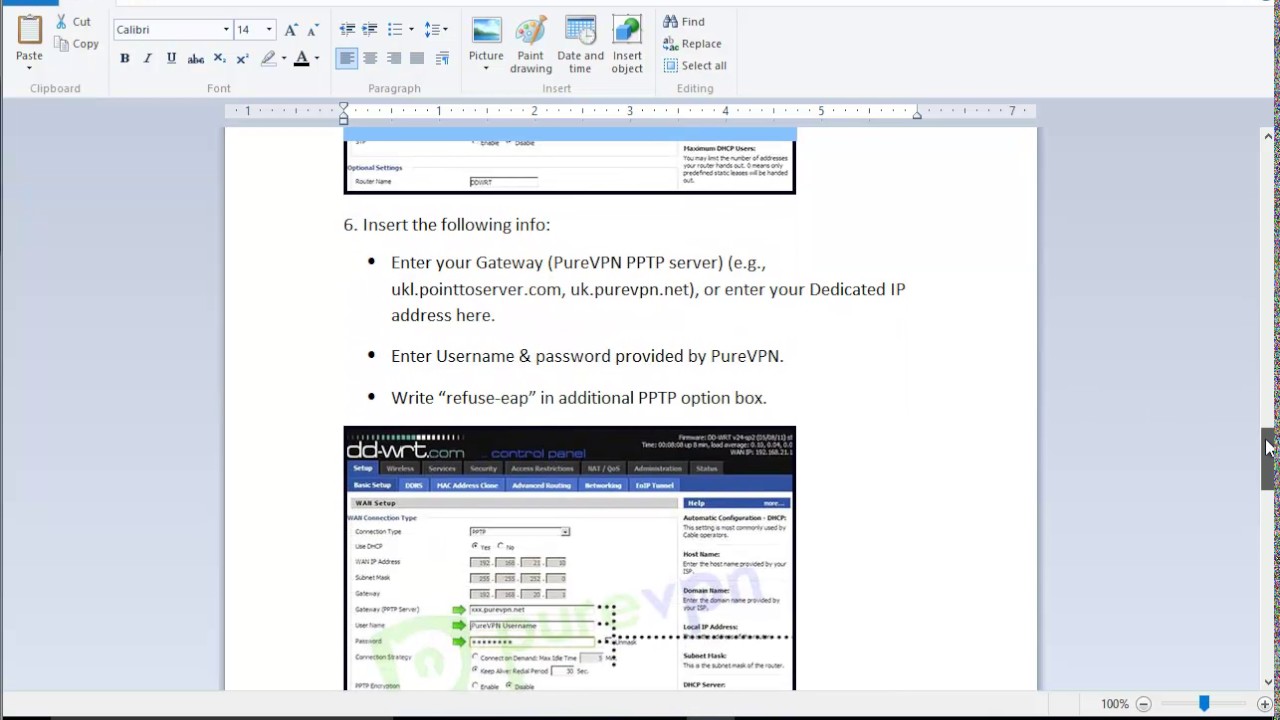Start a bulleted list

click(395, 30)
